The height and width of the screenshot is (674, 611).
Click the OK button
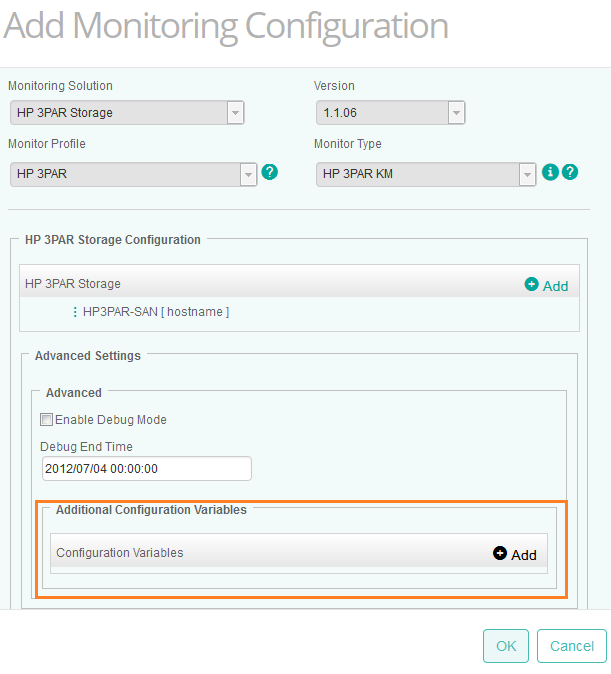point(506,646)
